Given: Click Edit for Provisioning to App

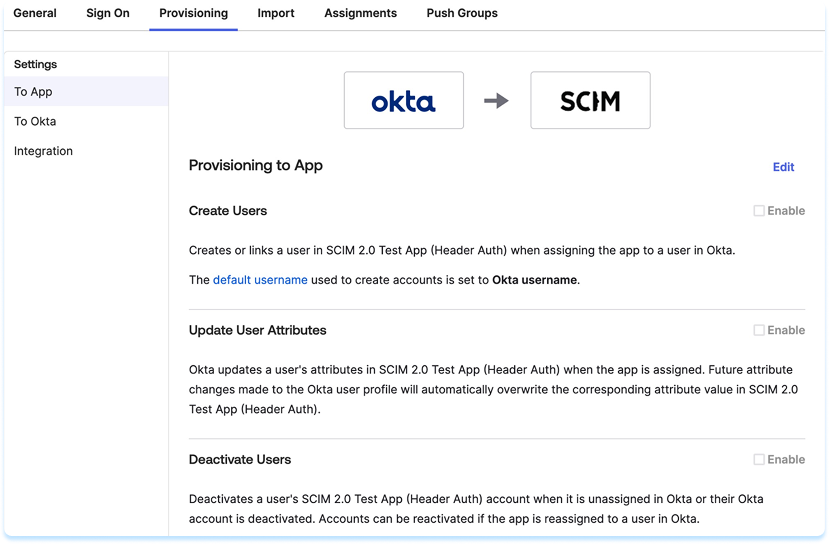Looking at the screenshot, I should (783, 167).
